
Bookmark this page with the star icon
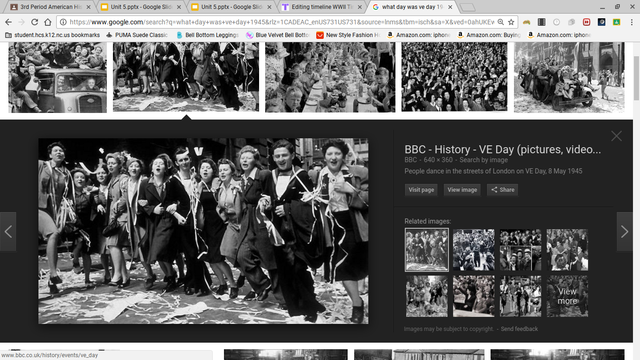(511, 22)
